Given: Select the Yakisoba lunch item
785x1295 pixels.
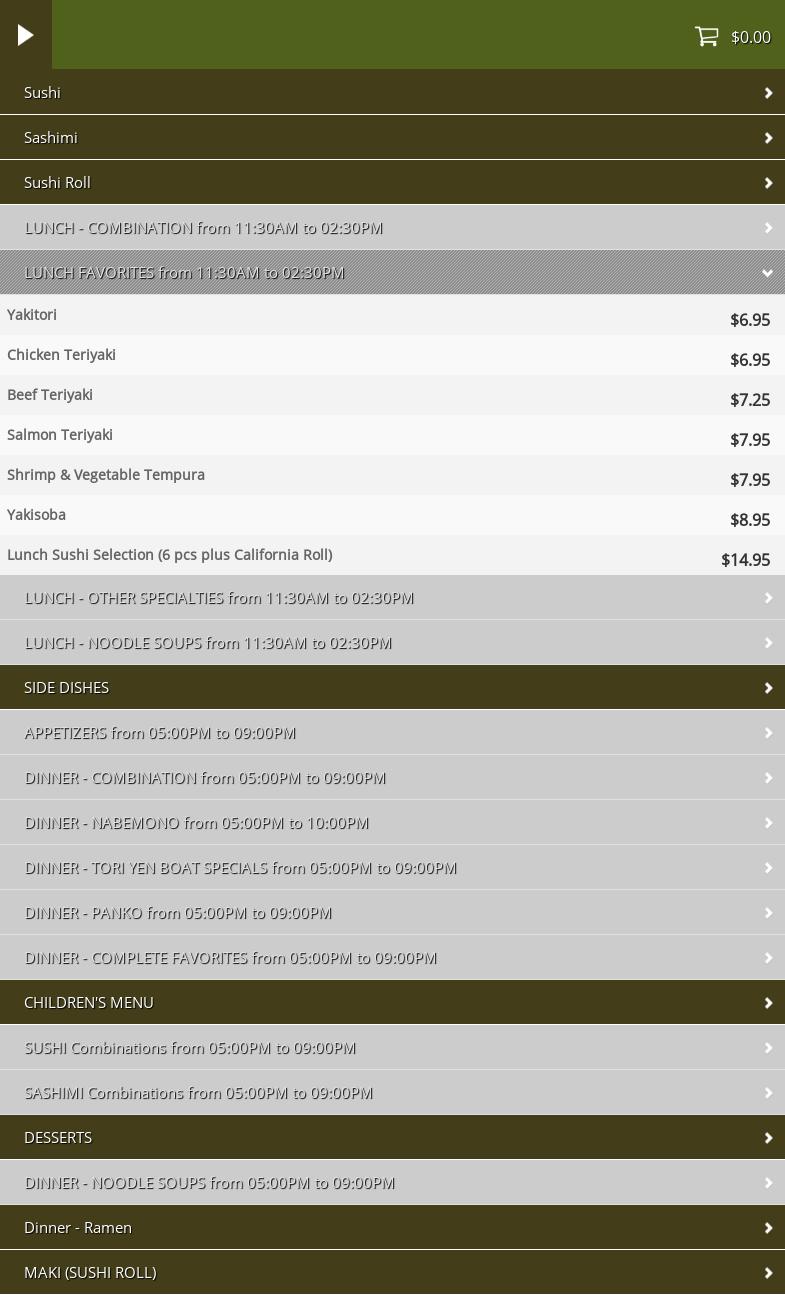Looking at the screenshot, I should (37, 515).
